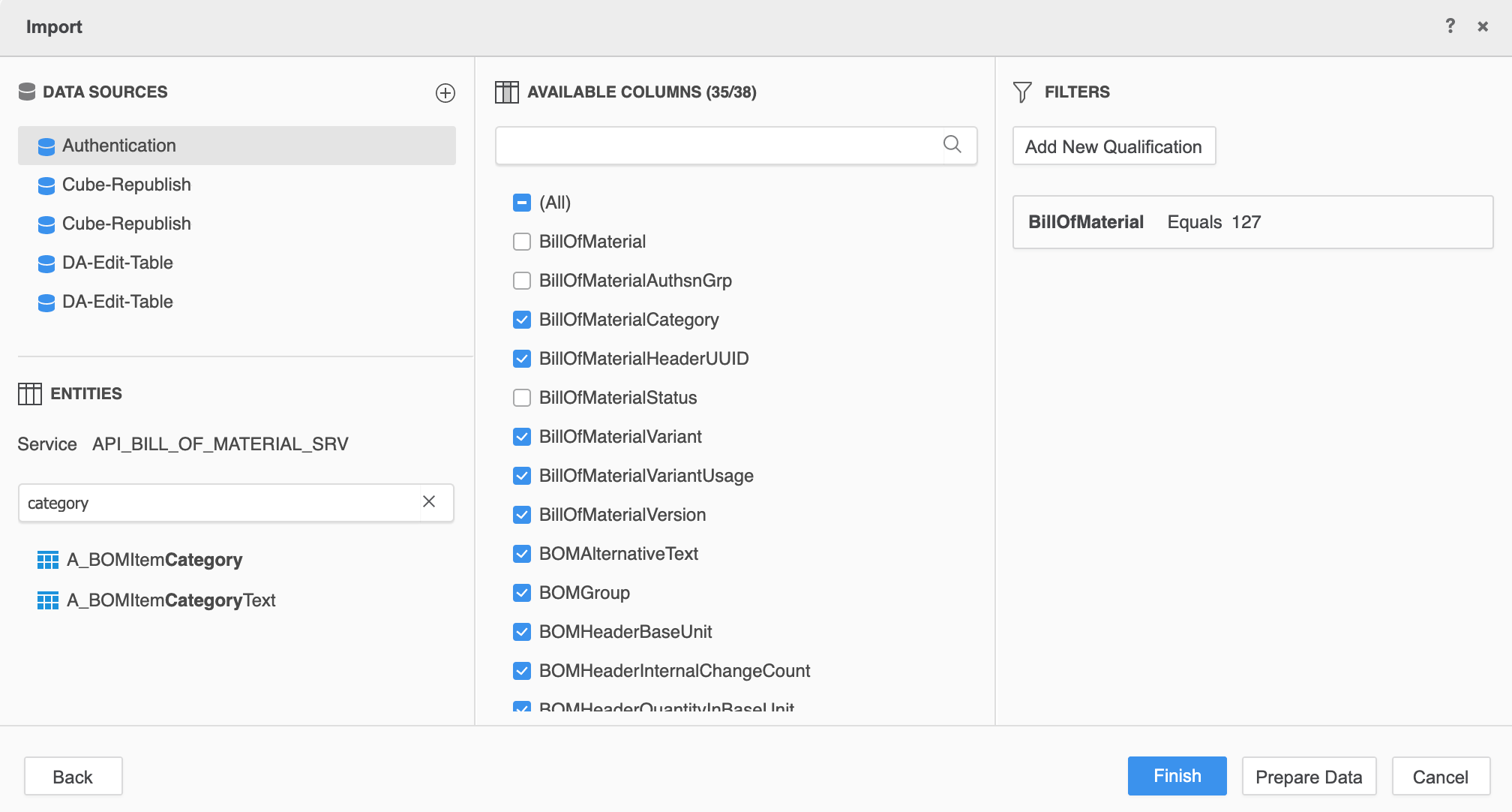Enable the BillOfMaterialStatus column
This screenshot has width=1512, height=812.
click(522, 398)
